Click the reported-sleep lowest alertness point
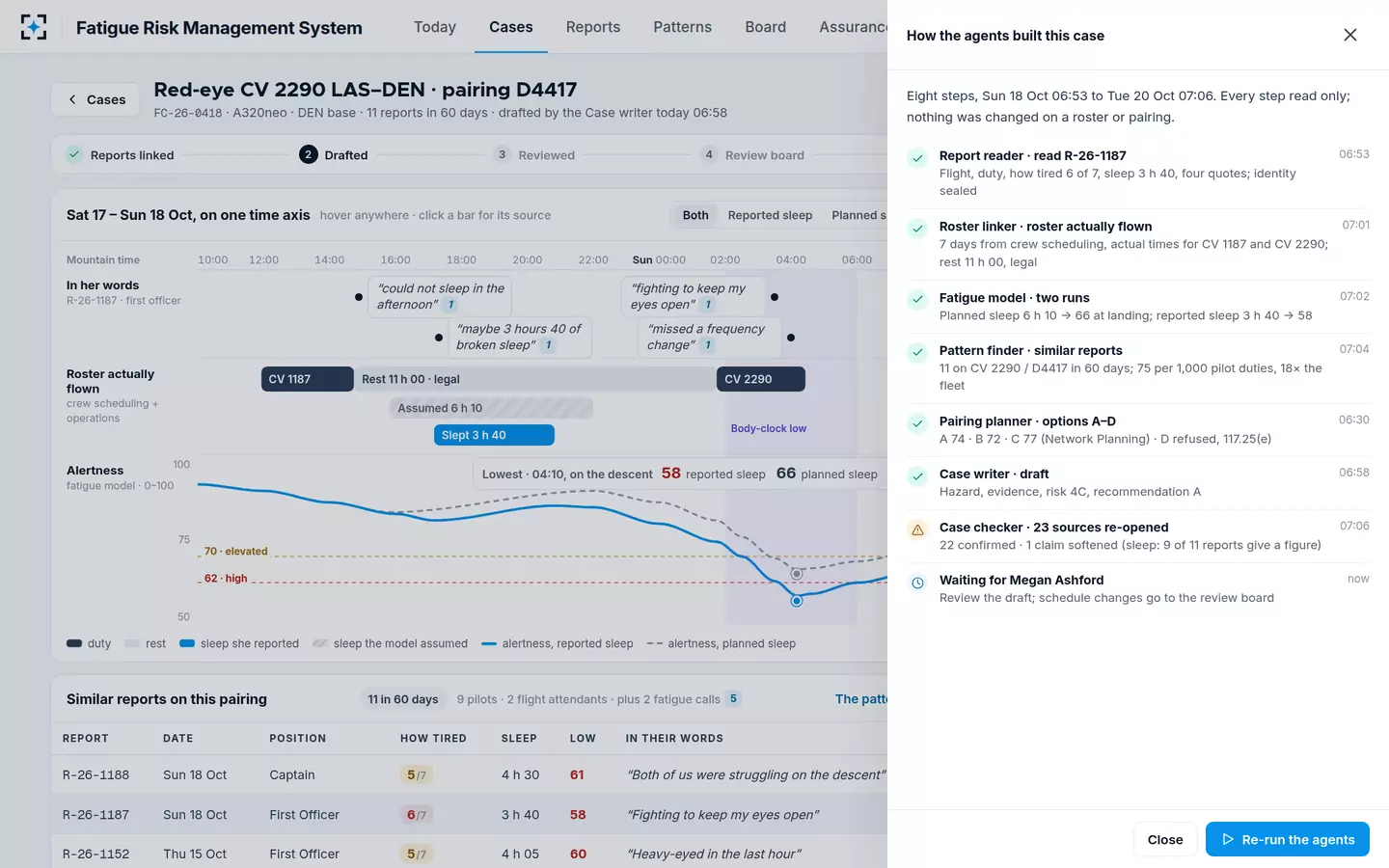 797,601
